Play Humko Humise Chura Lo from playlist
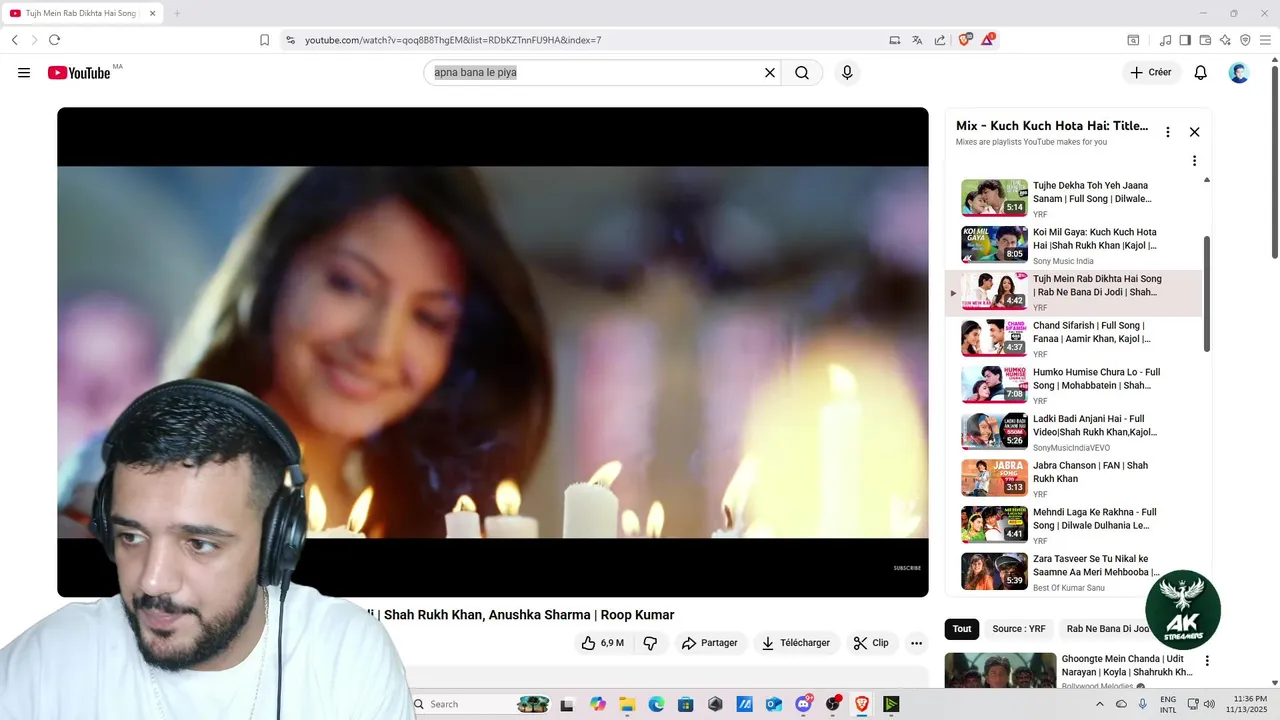The image size is (1280, 720). pos(1073,386)
